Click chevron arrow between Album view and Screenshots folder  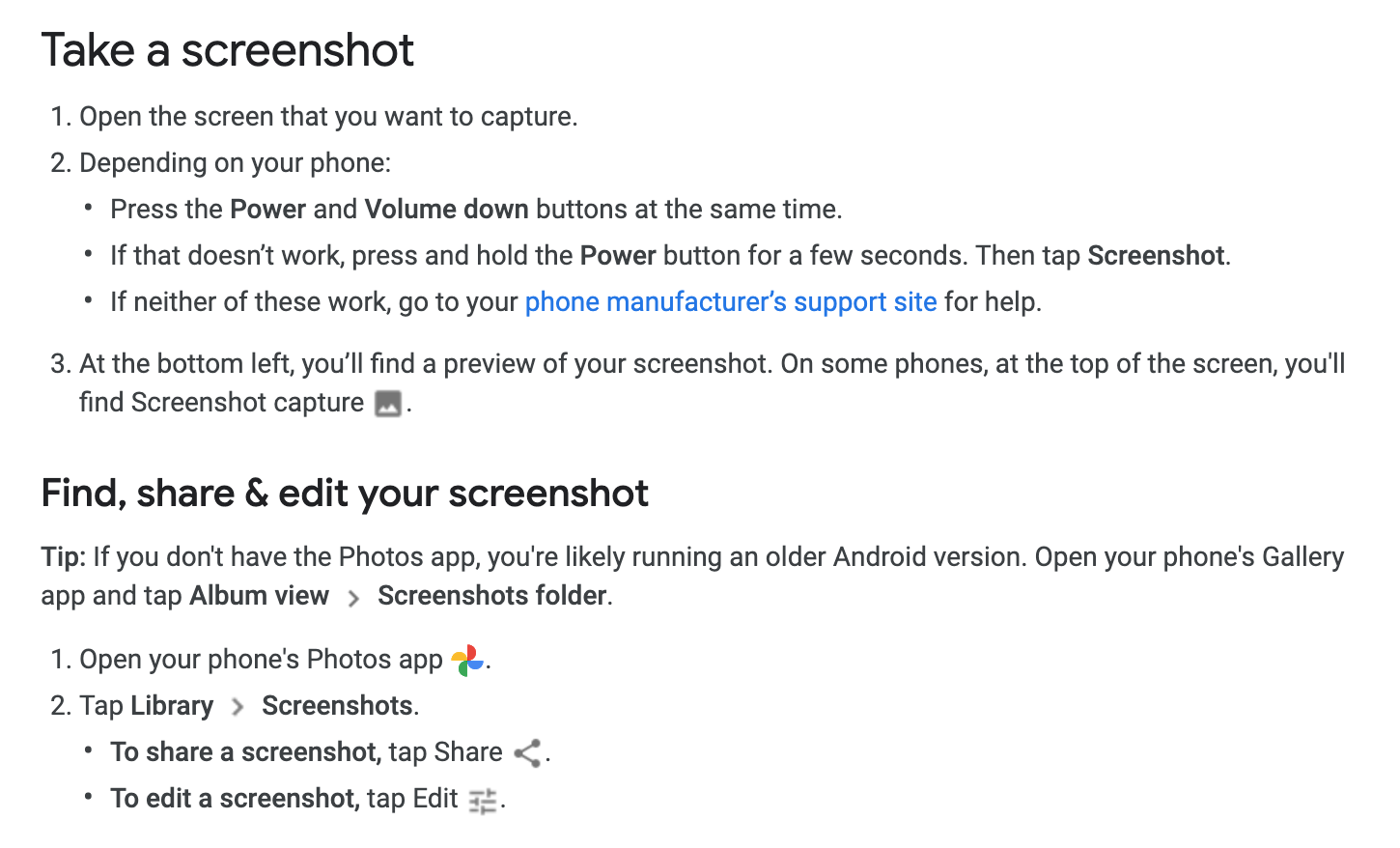[x=353, y=599]
